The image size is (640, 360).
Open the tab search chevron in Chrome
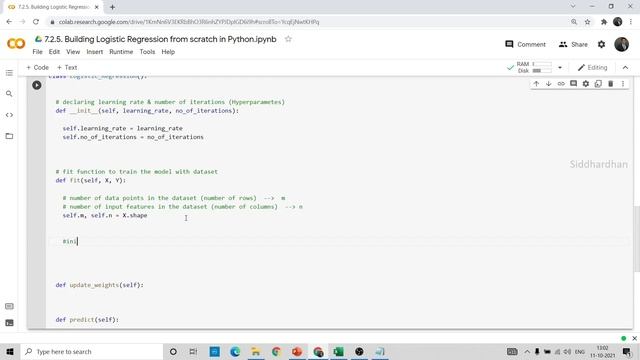573,6
